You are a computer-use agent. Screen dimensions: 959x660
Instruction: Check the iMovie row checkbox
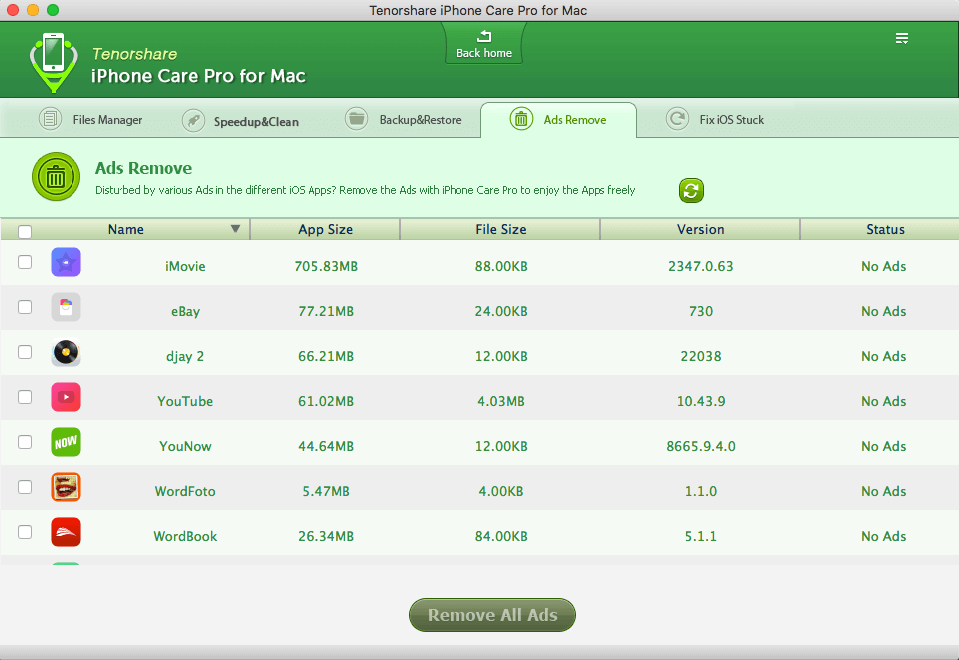pos(25,262)
